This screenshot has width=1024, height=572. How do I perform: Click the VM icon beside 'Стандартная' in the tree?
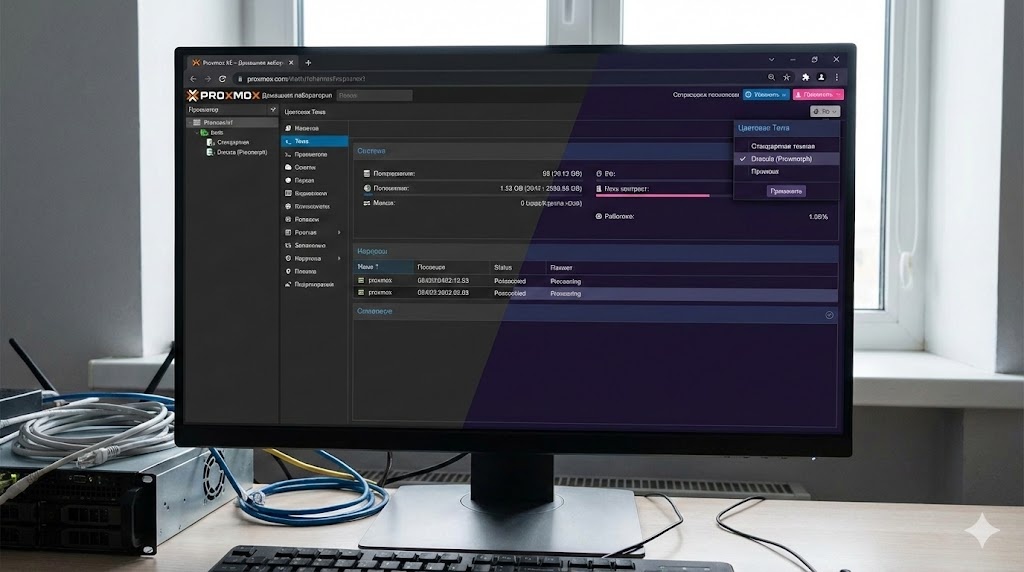coord(210,142)
